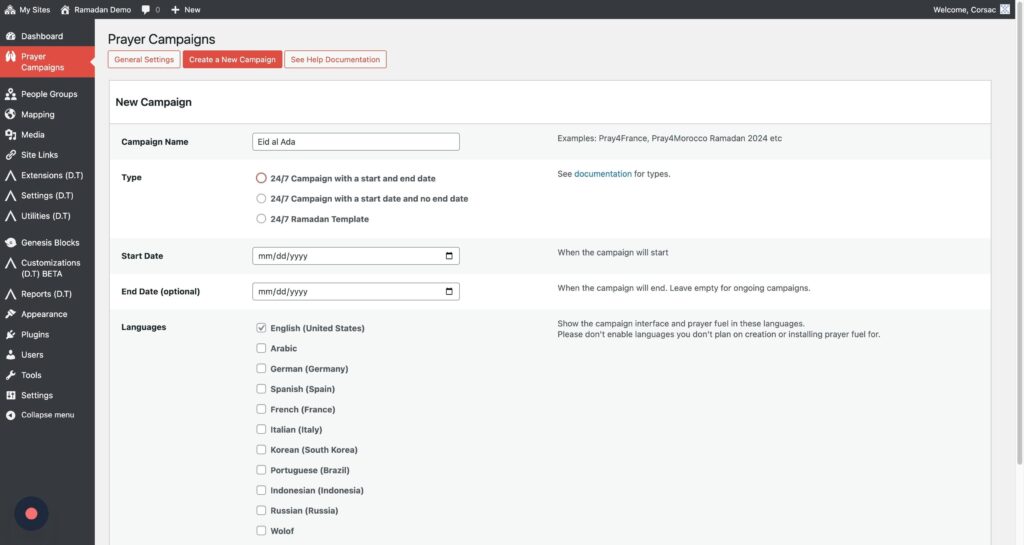Click See Help Documentation button
Viewport: 1024px width, 545px height.
335,60
